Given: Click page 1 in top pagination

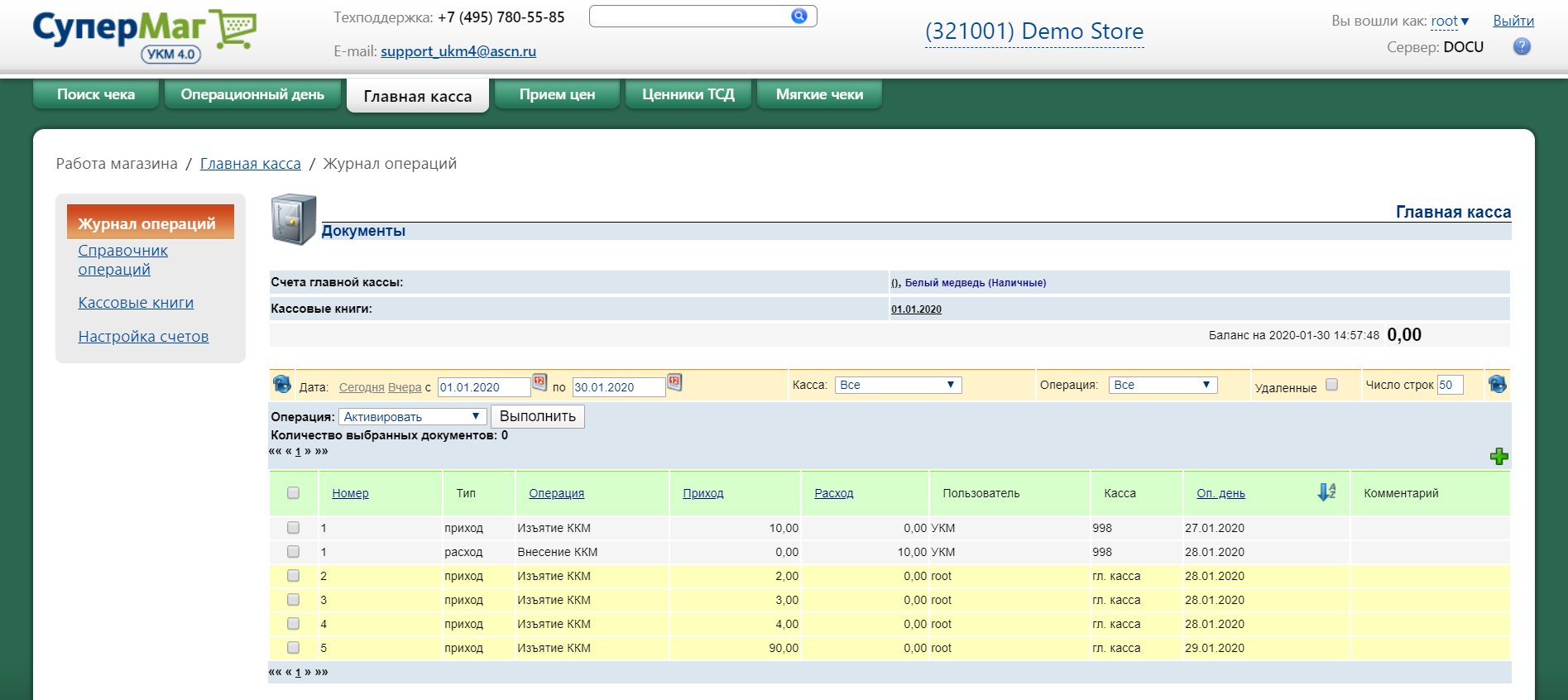Looking at the screenshot, I should click(298, 452).
